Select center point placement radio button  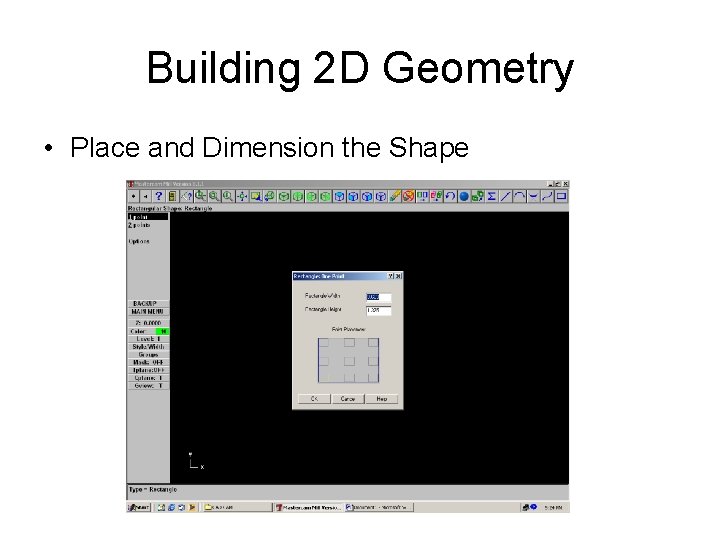coord(349,361)
